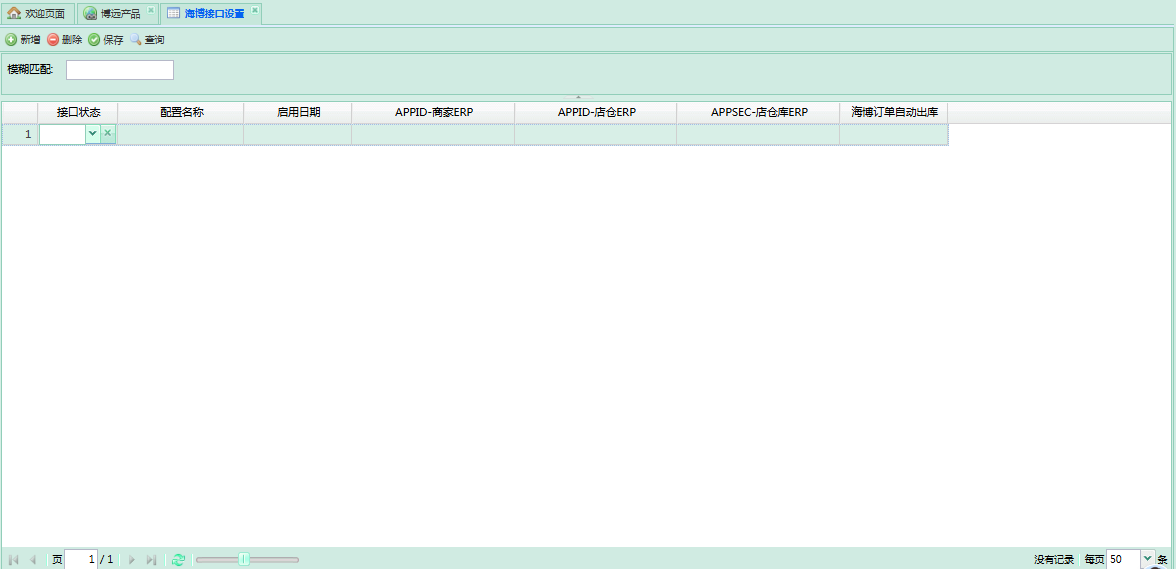Switch to the 欢迎页面 tab
1176x569 pixels.
[37, 14]
